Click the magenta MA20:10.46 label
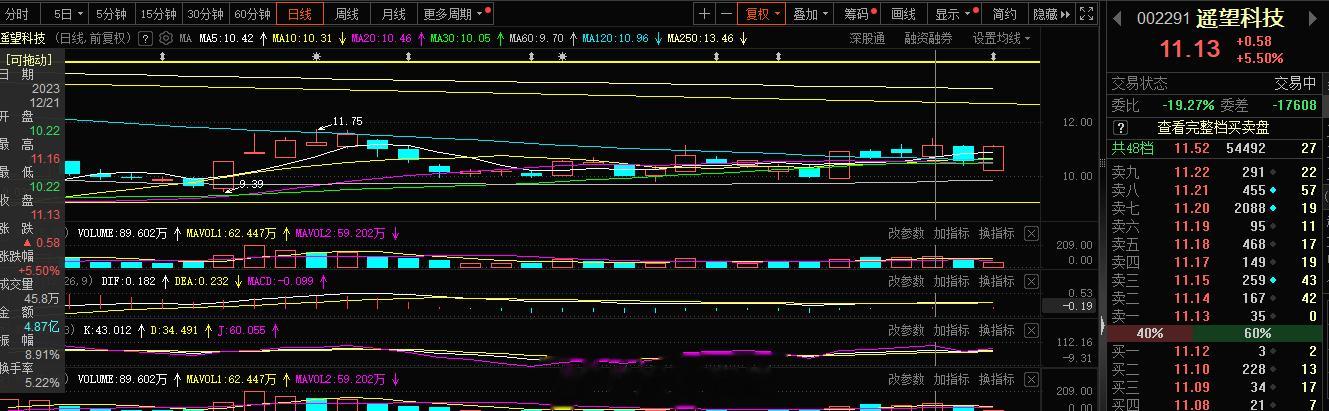 381,38
